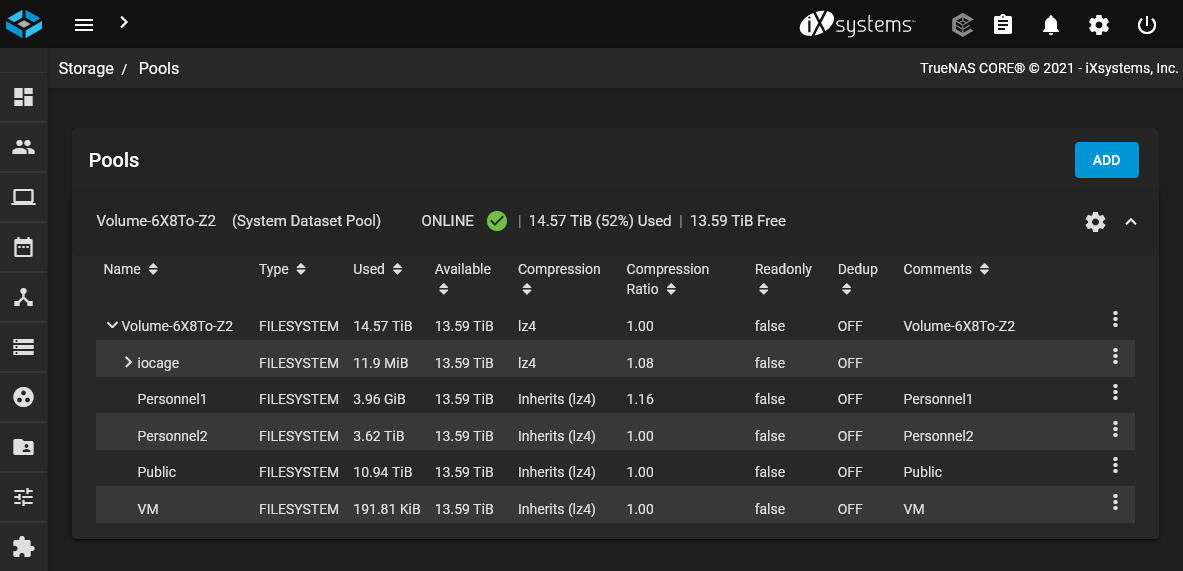Click the pool title Volume-6X8To-Z2 in header
This screenshot has width=1183, height=571.
point(156,221)
